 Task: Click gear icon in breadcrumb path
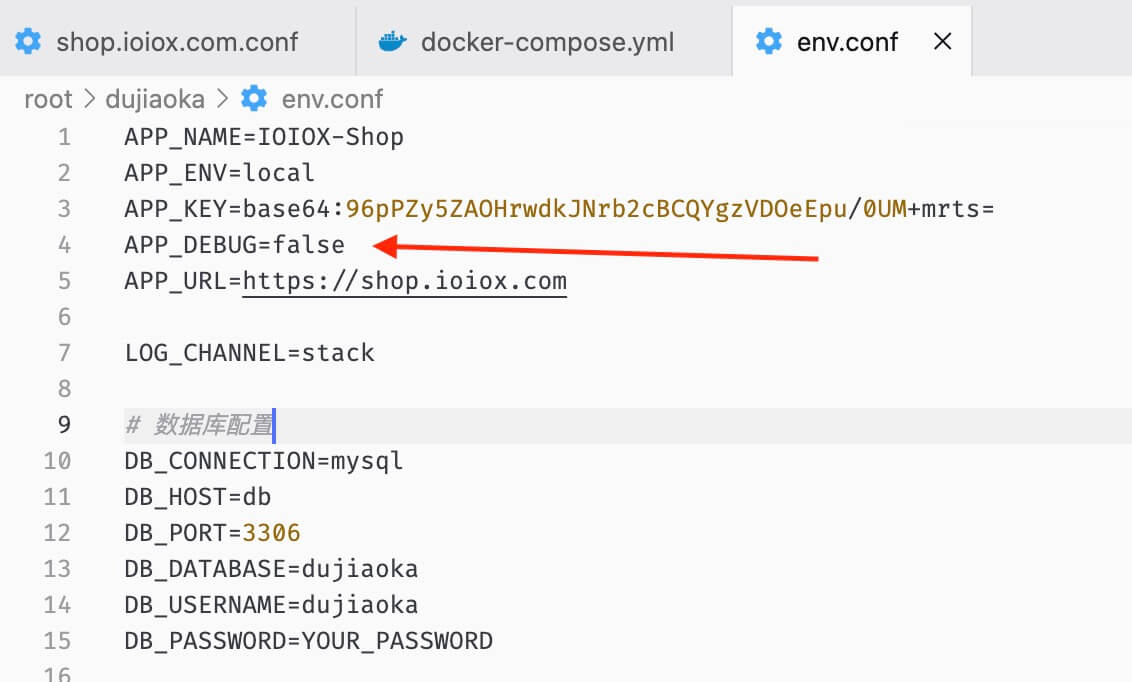255,99
